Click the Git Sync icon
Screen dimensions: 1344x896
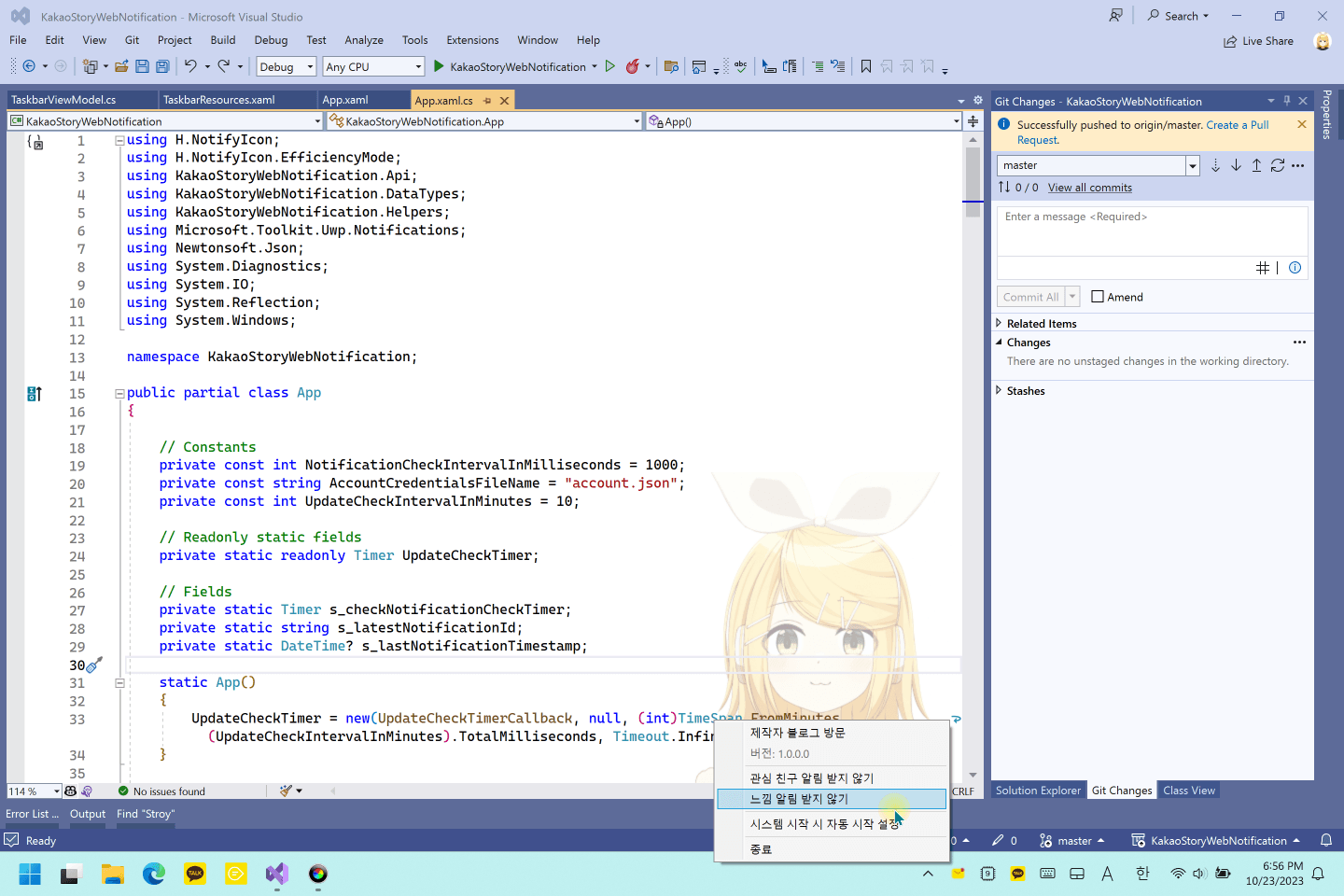1278,165
